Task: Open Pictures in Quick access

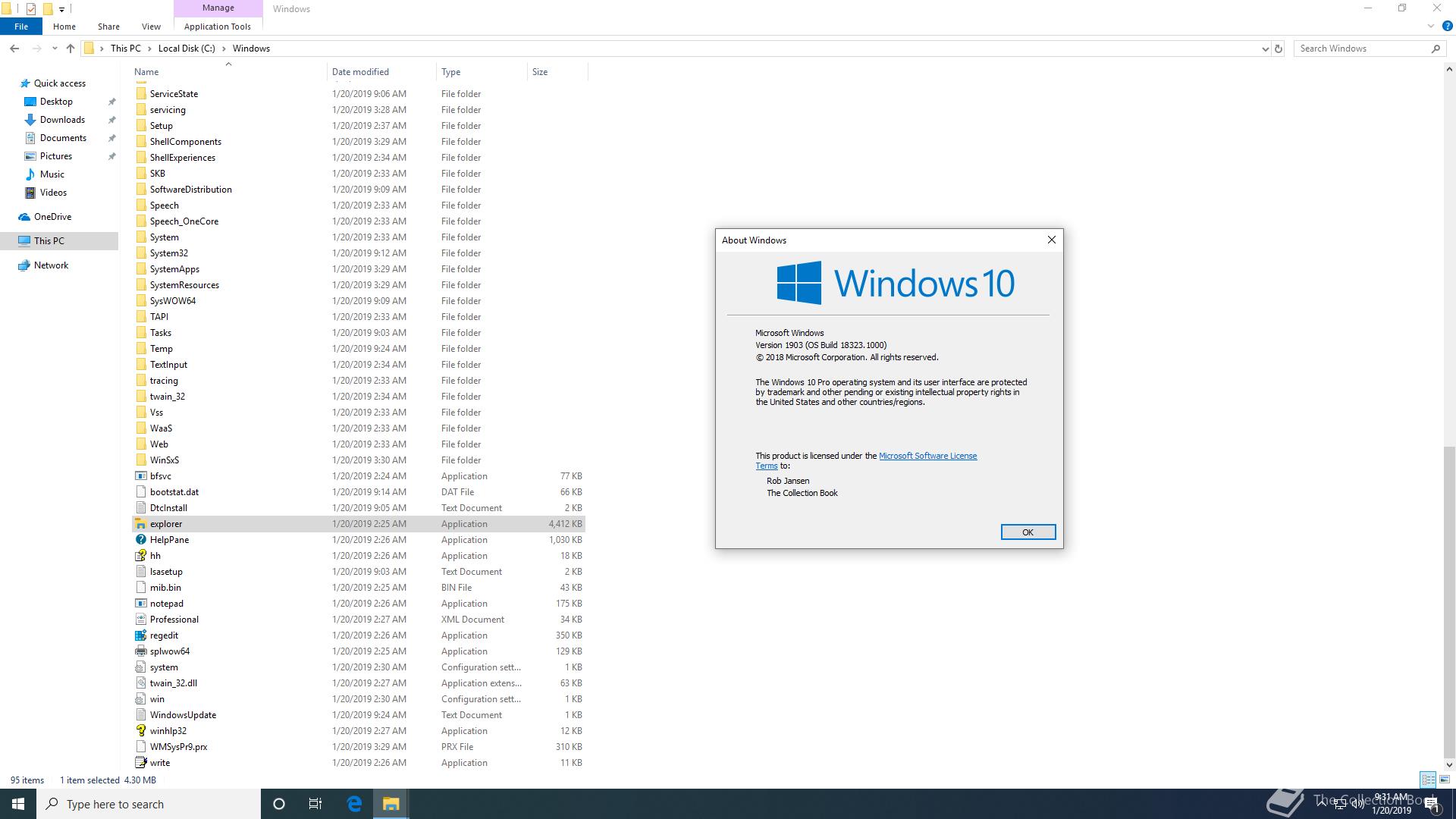Action: (x=56, y=156)
